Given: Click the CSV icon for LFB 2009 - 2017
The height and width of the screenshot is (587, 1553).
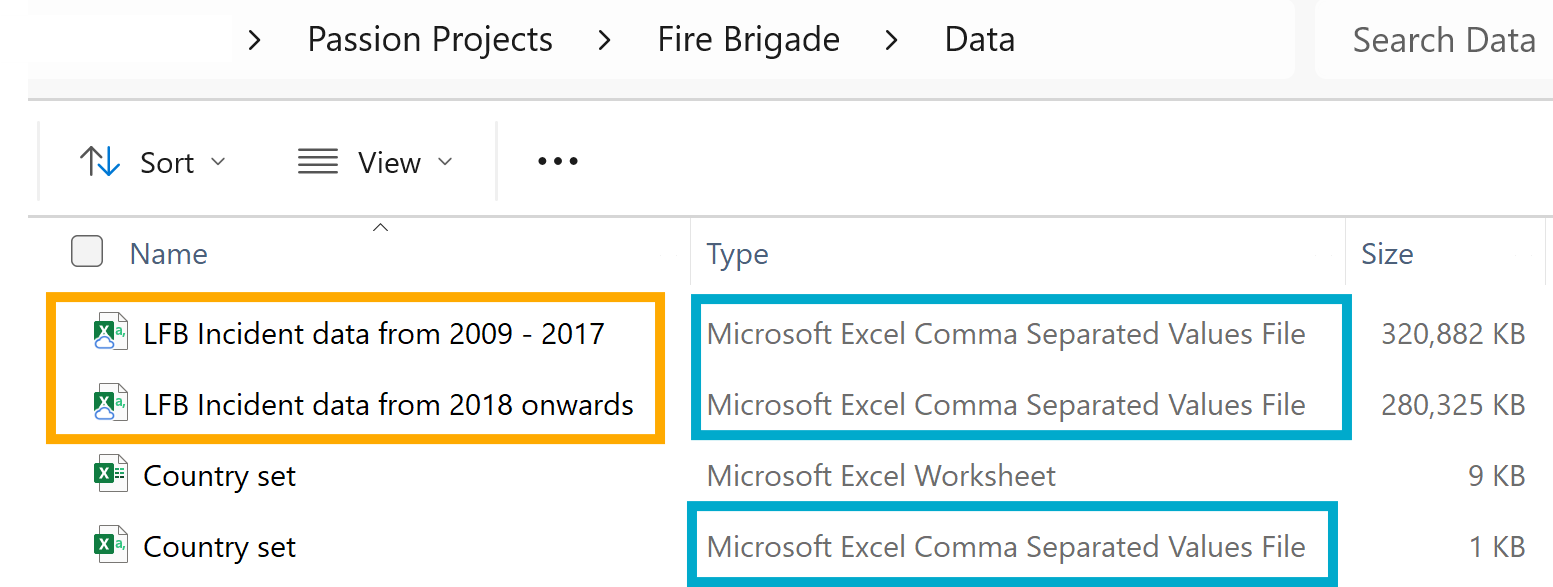Looking at the screenshot, I should (111, 333).
